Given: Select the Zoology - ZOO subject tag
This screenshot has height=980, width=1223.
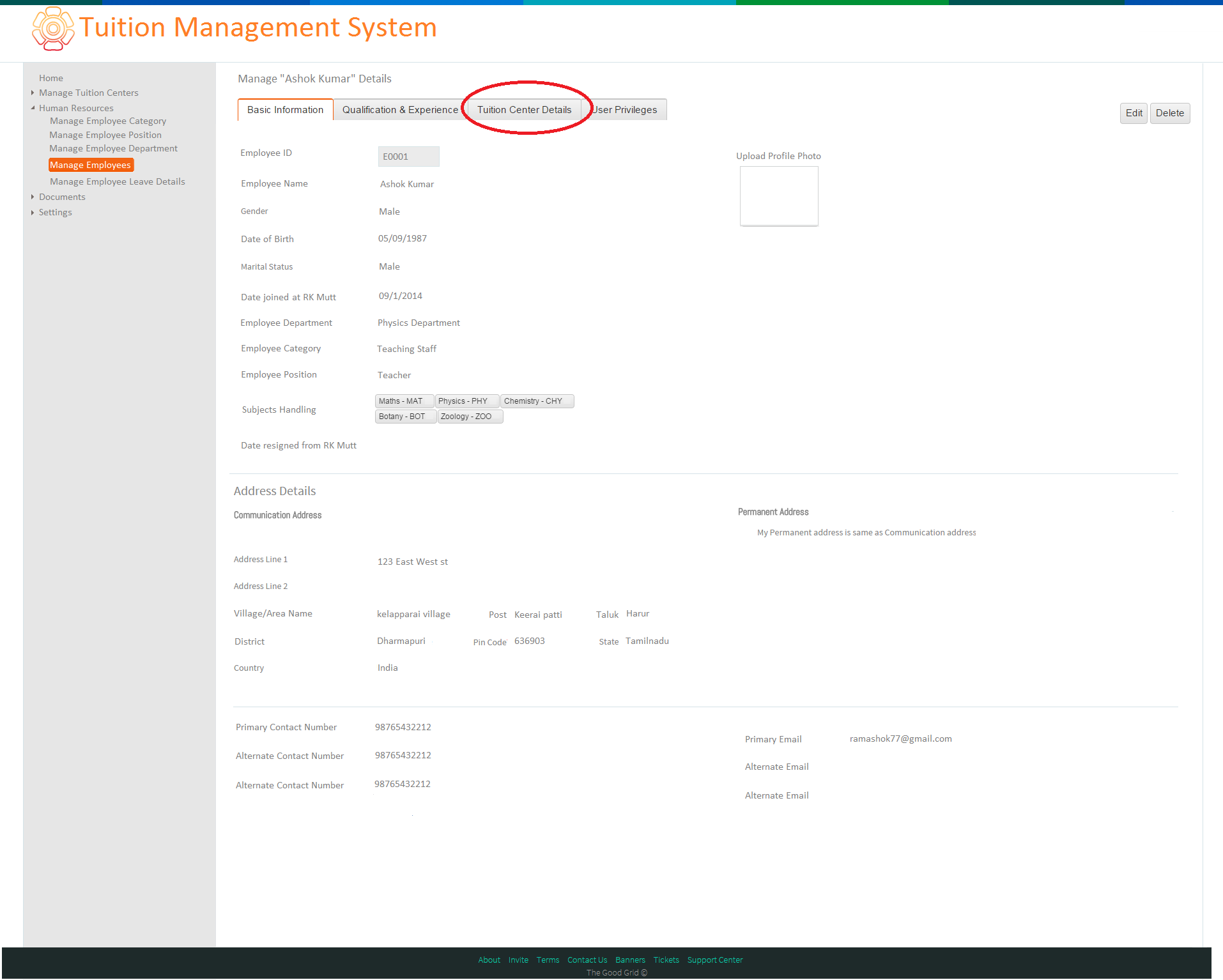Looking at the screenshot, I should 470,417.
